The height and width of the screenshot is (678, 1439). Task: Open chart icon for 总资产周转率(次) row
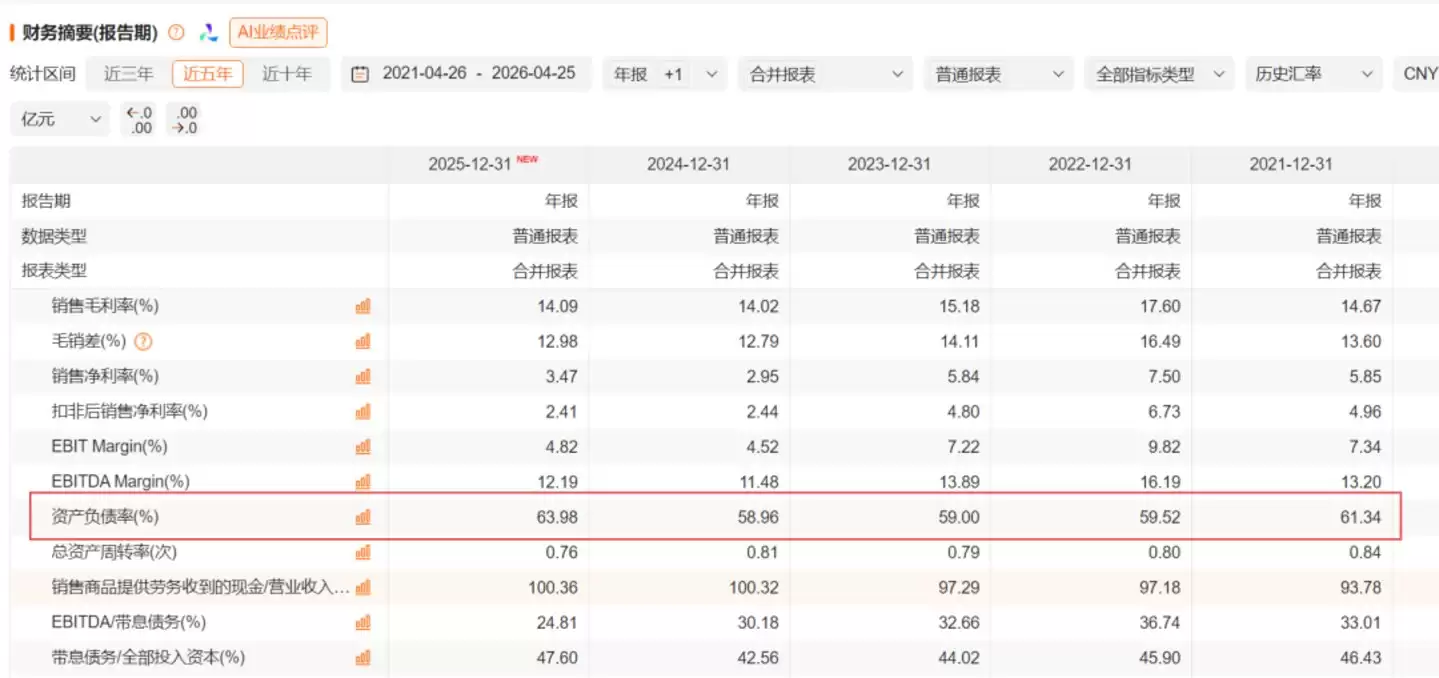click(363, 552)
